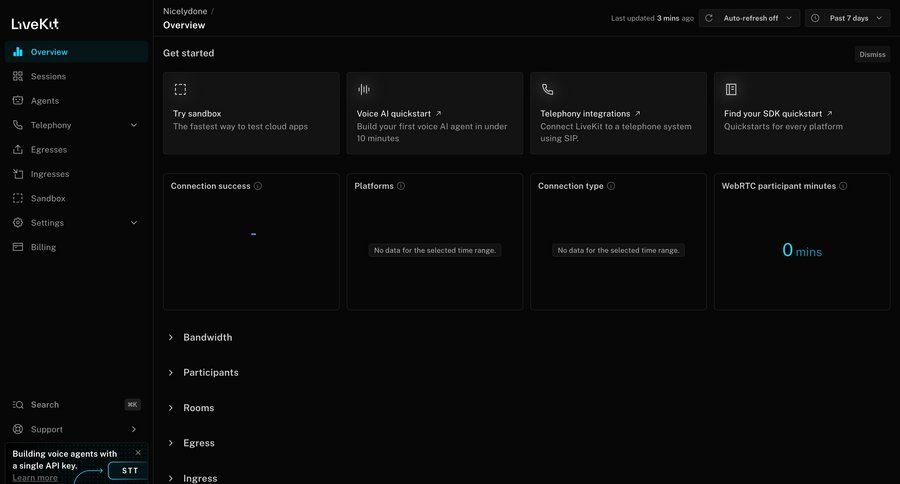Dismiss the Get started section
Image resolution: width=900 pixels, height=484 pixels.
point(872,54)
